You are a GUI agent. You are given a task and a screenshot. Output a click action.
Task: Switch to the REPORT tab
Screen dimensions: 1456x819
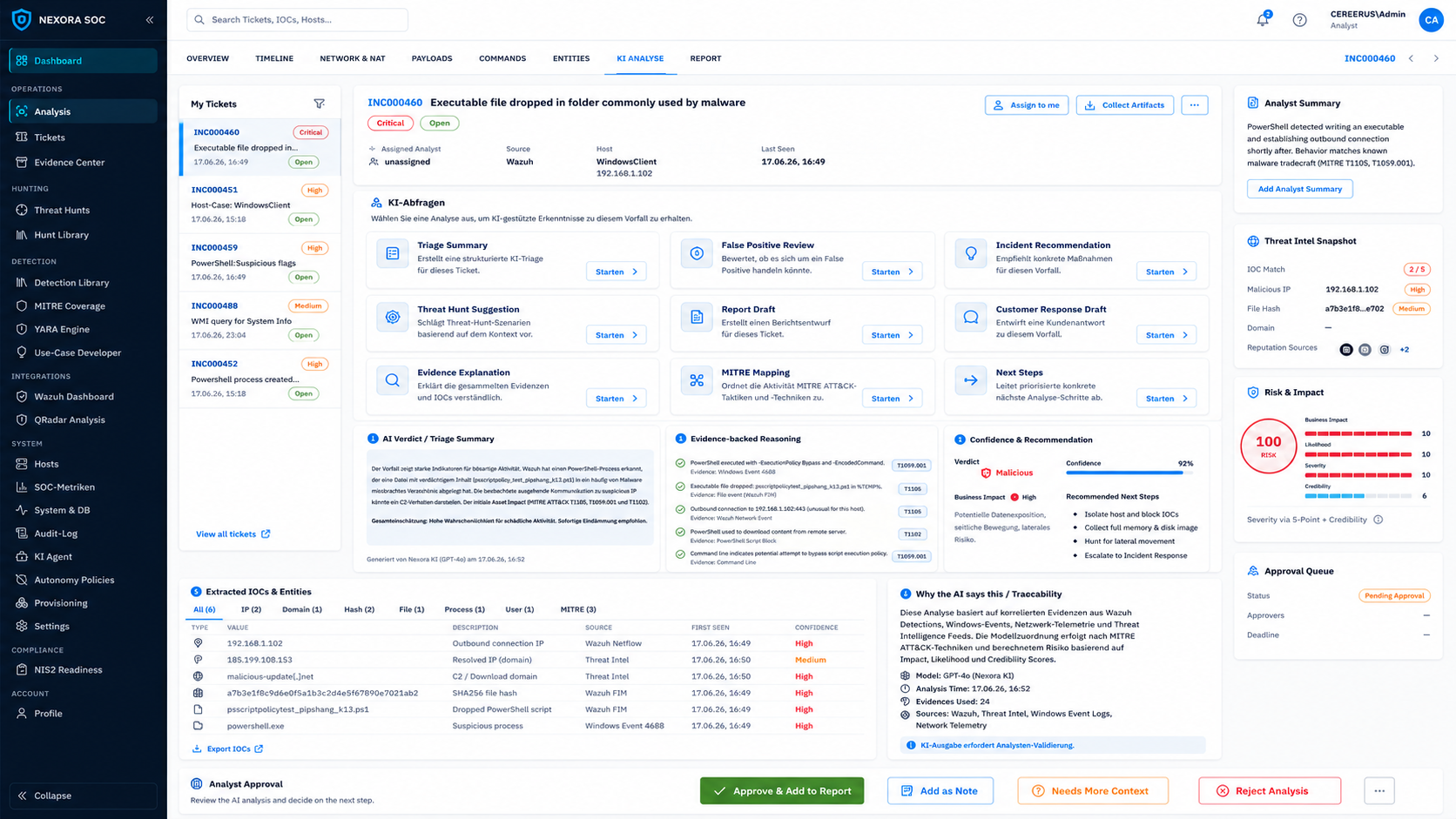[x=705, y=58]
